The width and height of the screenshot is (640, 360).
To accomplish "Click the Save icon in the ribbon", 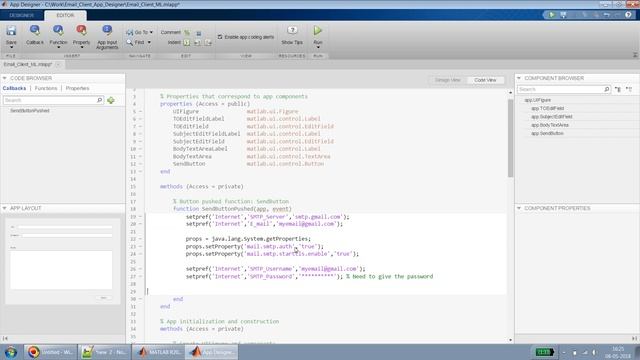I will (11, 31).
